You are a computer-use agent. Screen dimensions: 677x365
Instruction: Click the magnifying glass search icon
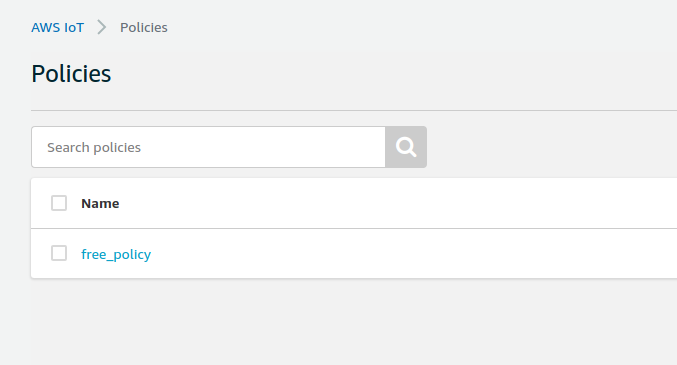coord(406,147)
